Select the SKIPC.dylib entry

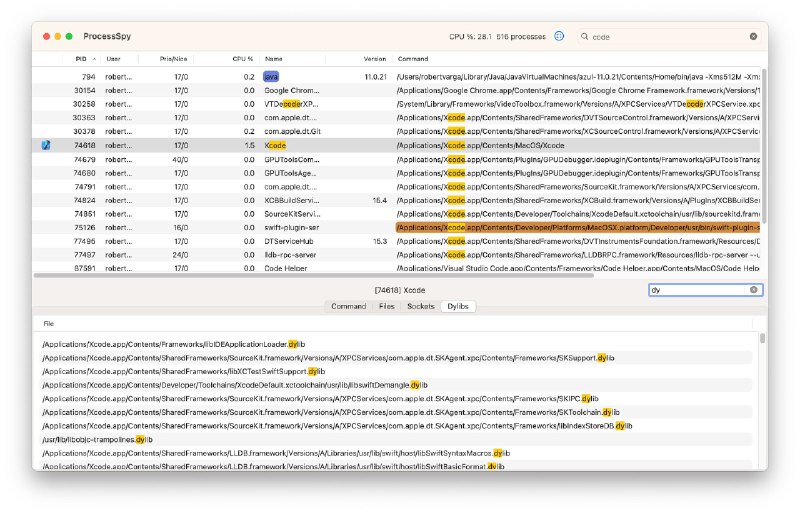(x=396, y=399)
